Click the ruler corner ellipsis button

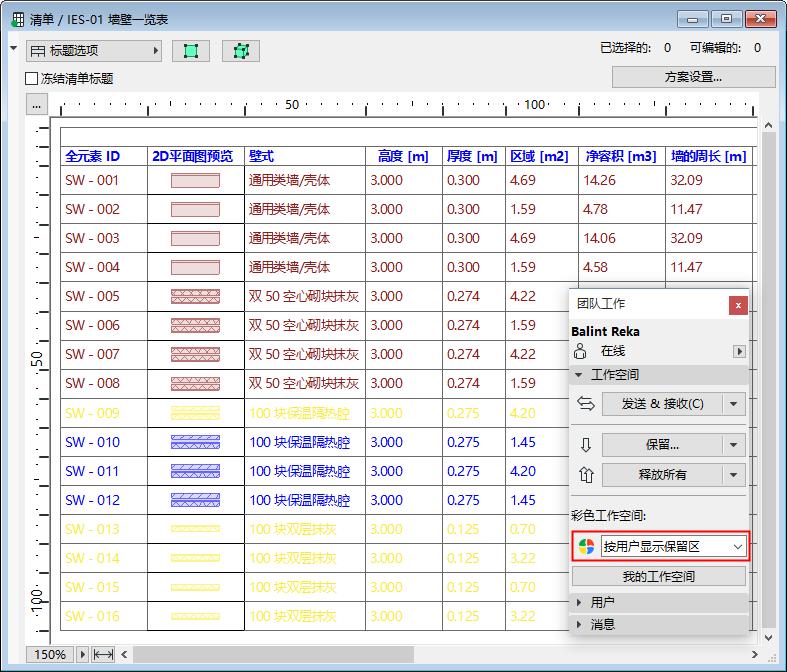pos(36,104)
